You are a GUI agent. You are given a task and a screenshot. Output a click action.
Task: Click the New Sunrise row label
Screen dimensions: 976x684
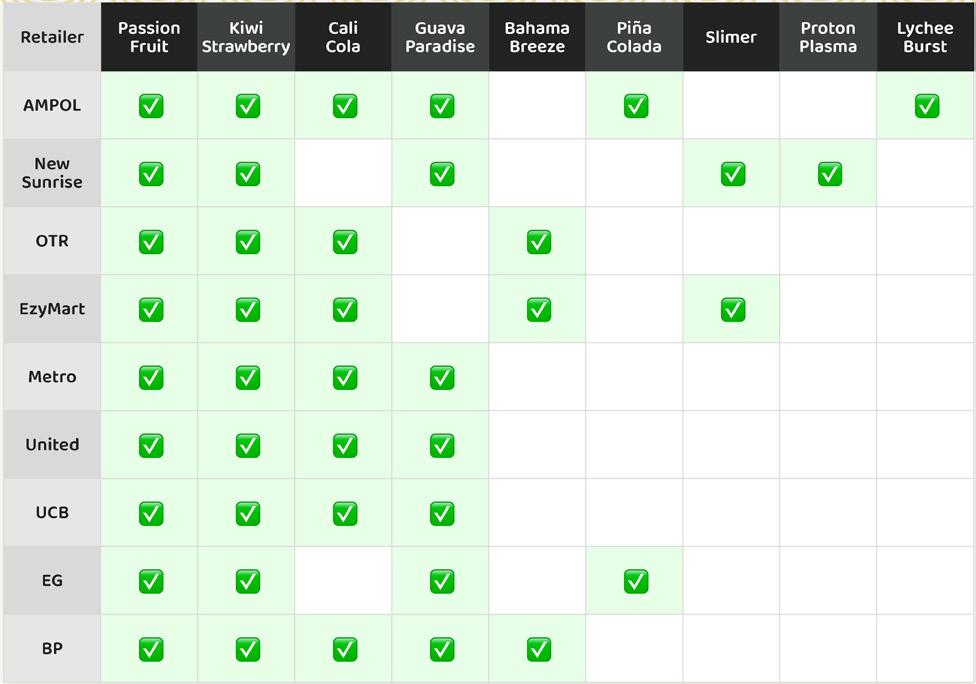point(52,173)
